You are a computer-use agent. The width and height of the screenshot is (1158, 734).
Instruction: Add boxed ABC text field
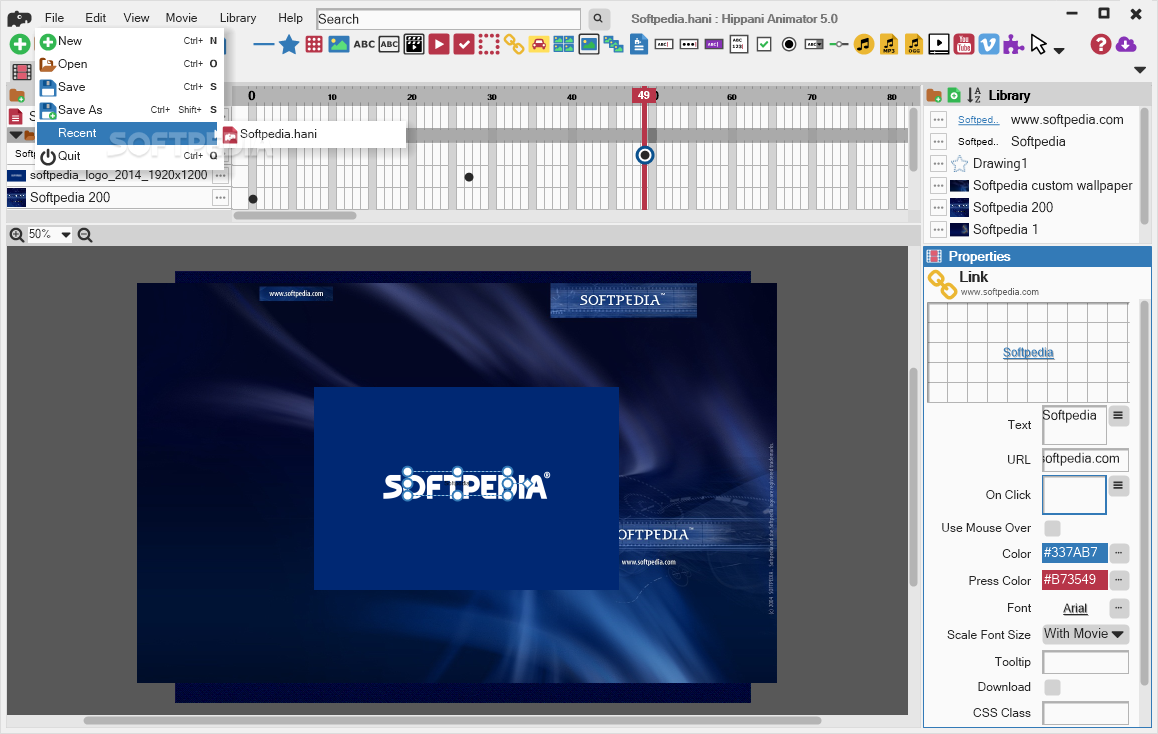[x=389, y=44]
